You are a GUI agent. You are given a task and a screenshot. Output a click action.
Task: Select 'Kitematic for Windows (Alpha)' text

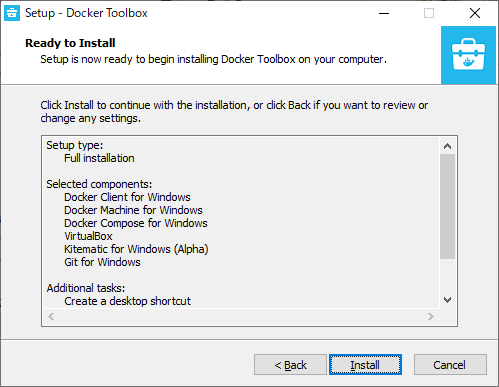(136, 249)
